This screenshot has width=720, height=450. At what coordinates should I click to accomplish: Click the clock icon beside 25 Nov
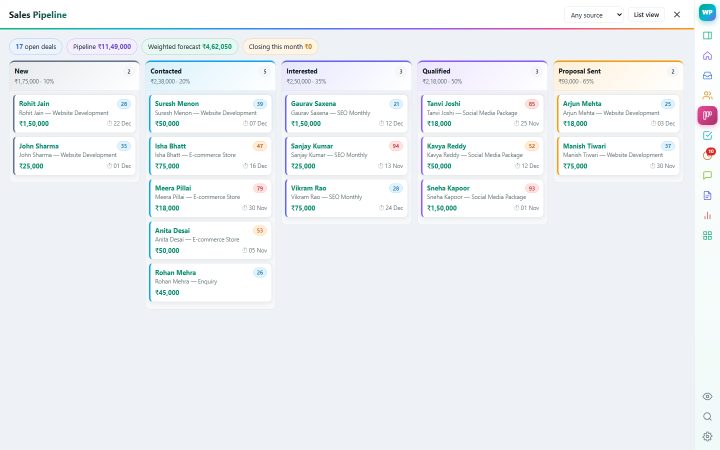pos(517,124)
